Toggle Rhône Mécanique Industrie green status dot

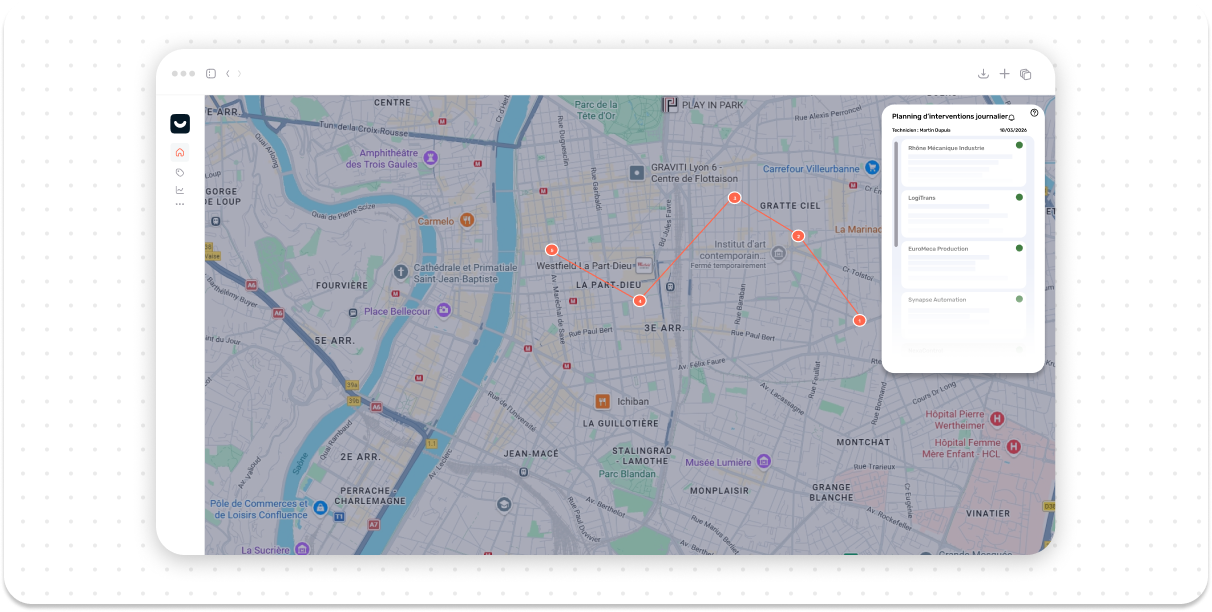1019,146
